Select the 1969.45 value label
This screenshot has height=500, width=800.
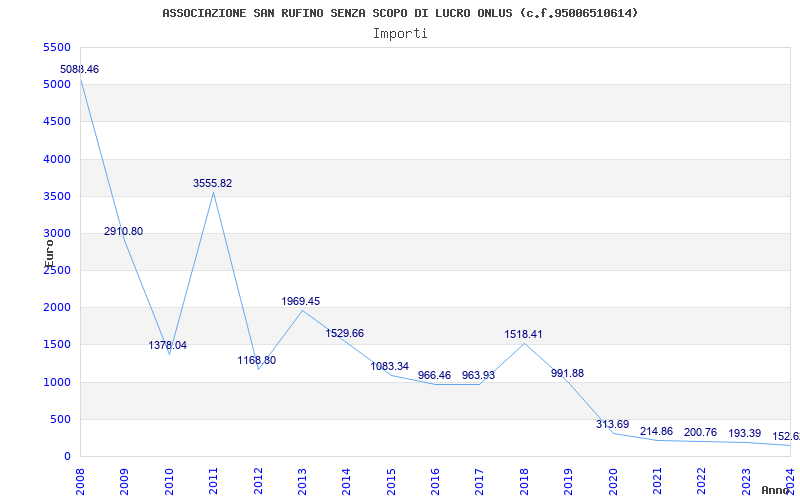301,302
